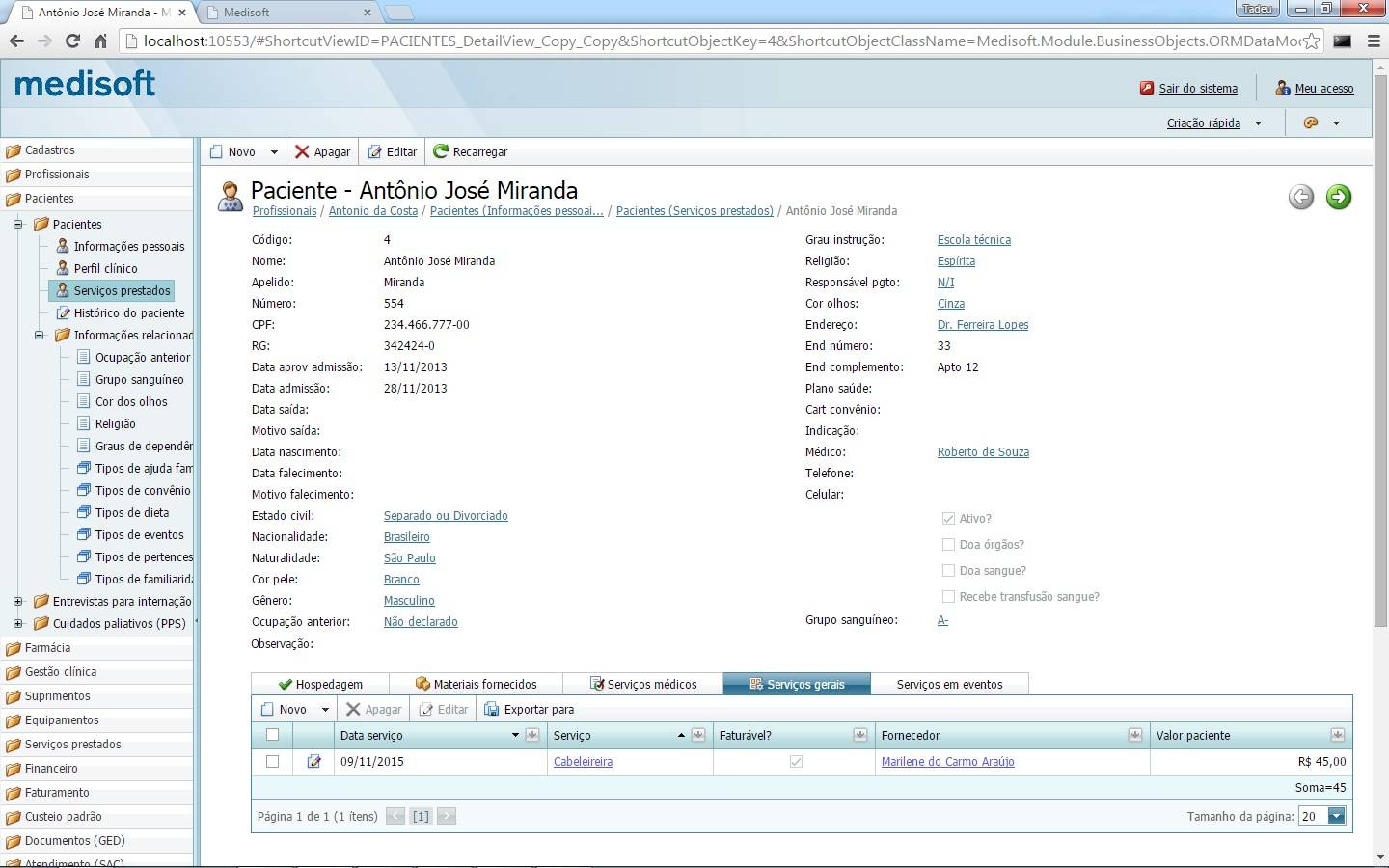Toggle Recebe transfusão sangue? checkbox
1389x868 pixels.
(x=948, y=596)
